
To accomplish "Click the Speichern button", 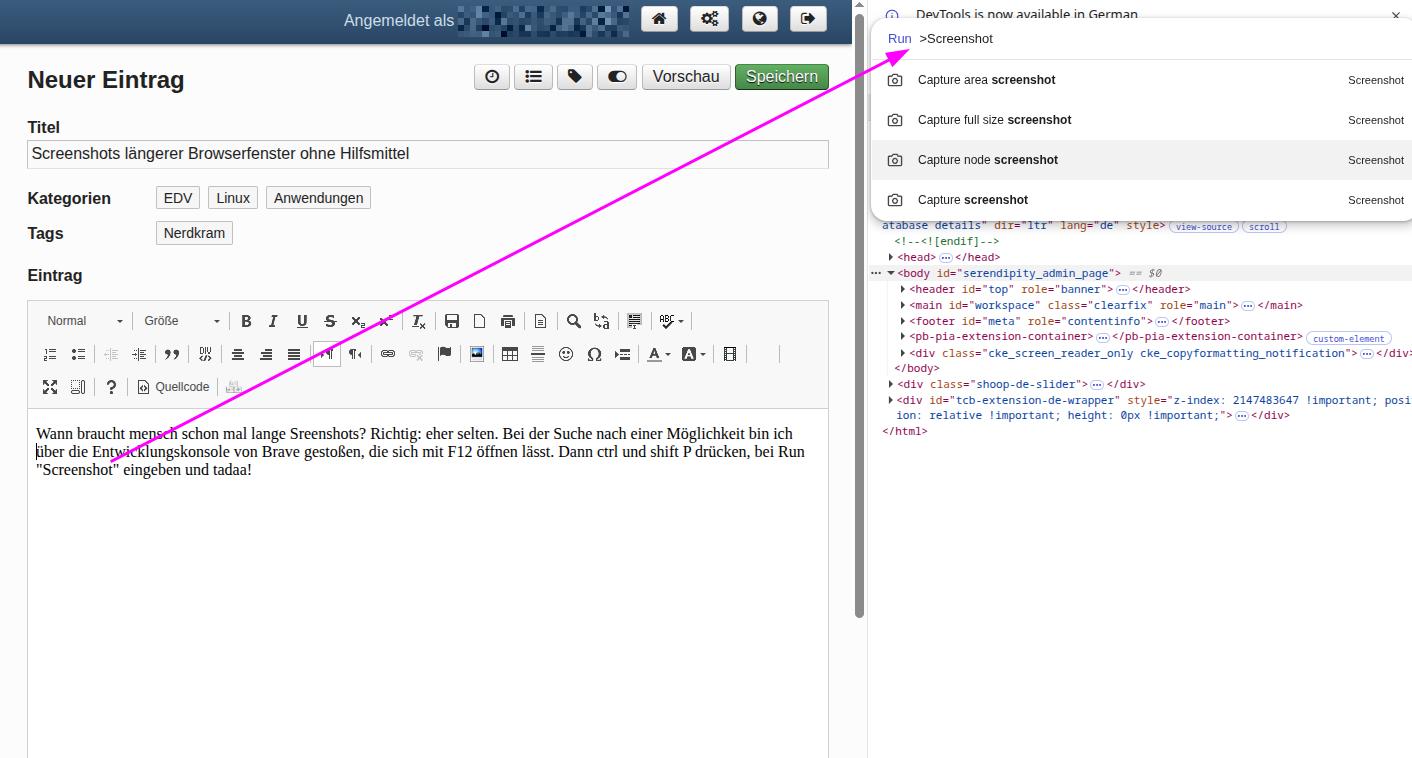I will click(x=782, y=77).
